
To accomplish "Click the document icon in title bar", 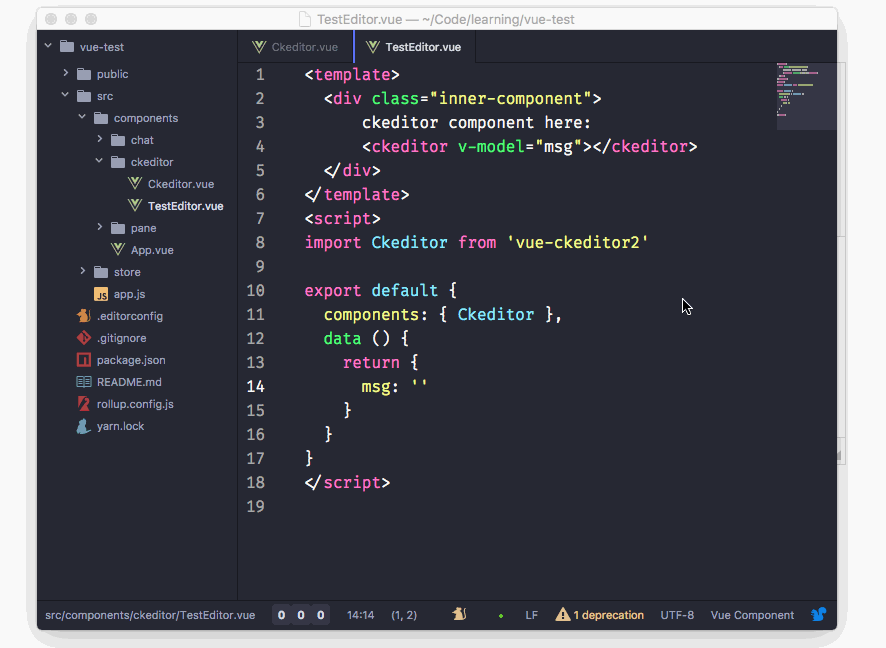I will 305,19.
